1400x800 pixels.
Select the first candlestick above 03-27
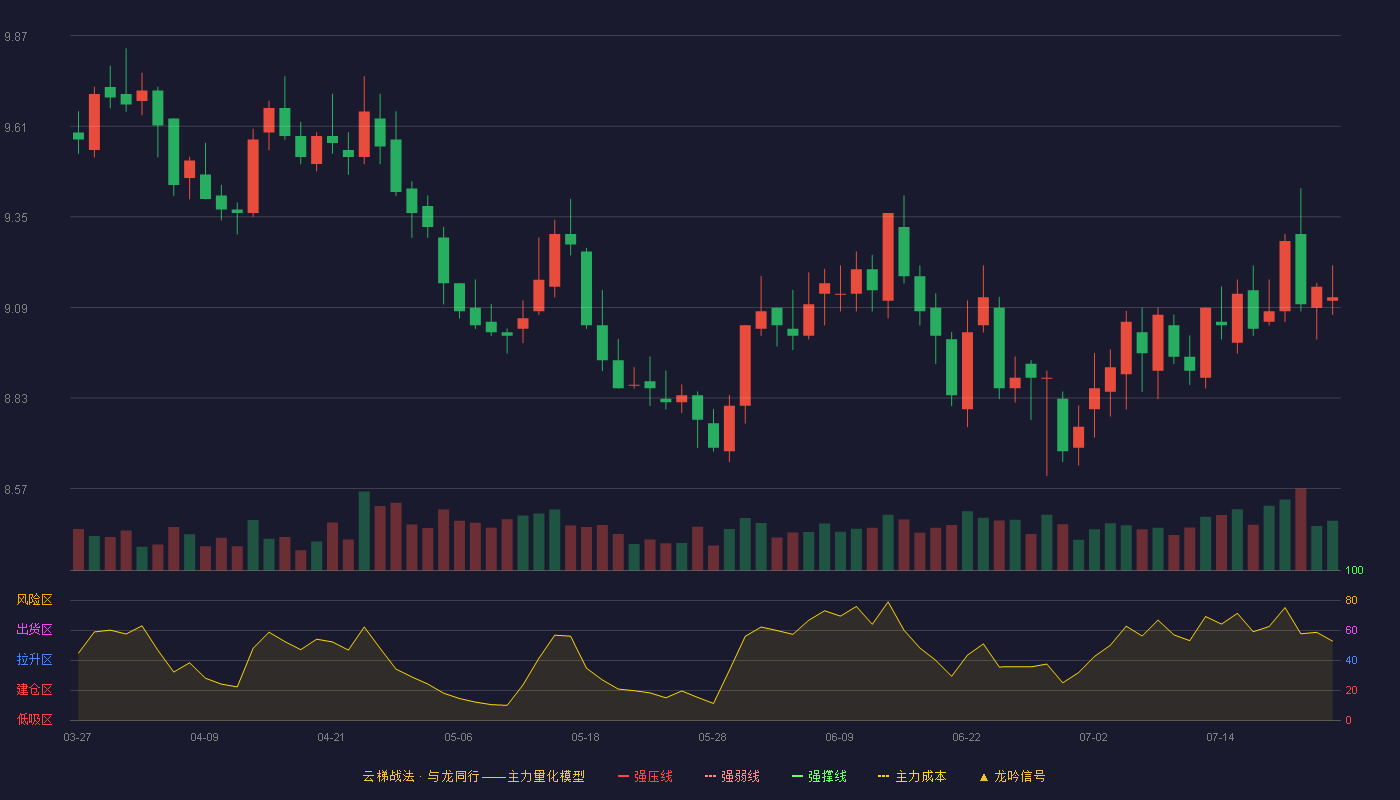78,135
